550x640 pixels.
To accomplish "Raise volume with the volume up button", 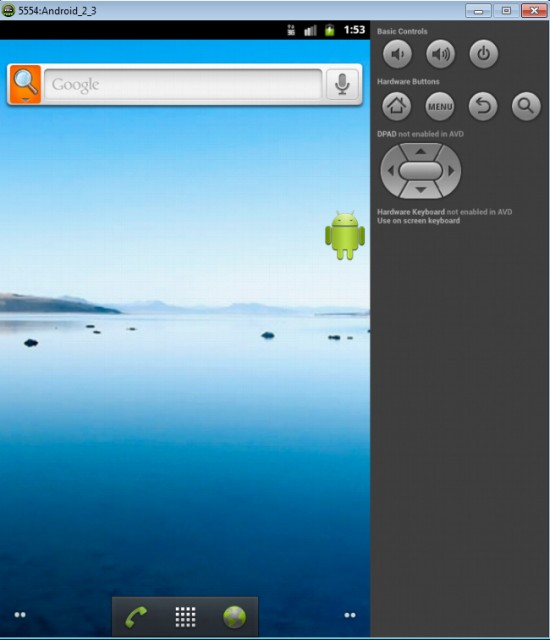I will pyautogui.click(x=440, y=53).
